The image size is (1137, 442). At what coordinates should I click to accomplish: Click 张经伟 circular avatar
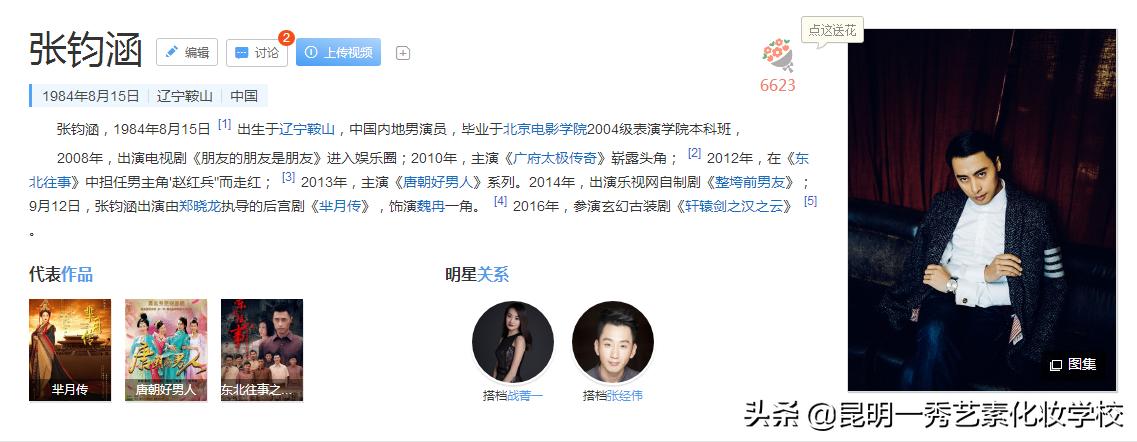coord(613,342)
